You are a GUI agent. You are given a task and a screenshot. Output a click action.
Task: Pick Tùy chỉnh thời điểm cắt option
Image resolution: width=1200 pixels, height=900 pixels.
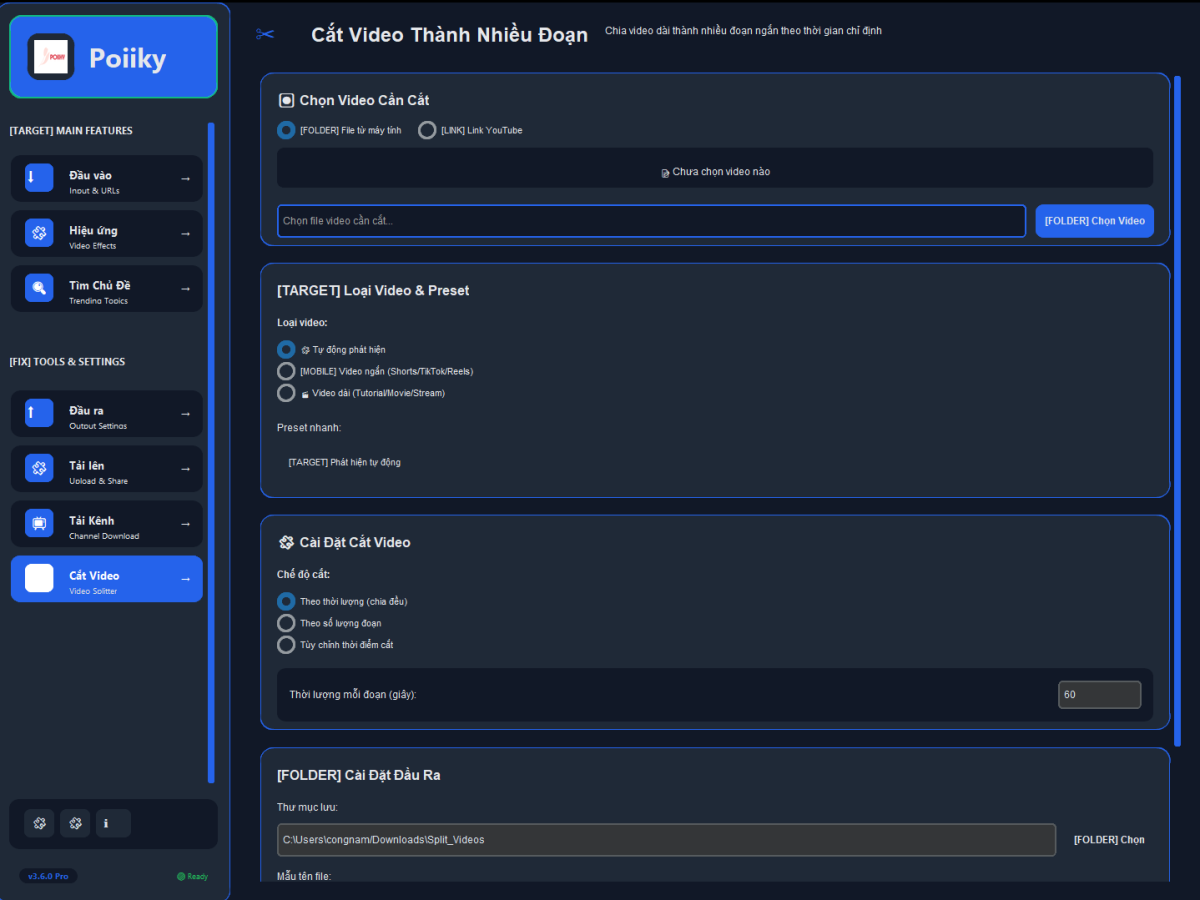286,645
